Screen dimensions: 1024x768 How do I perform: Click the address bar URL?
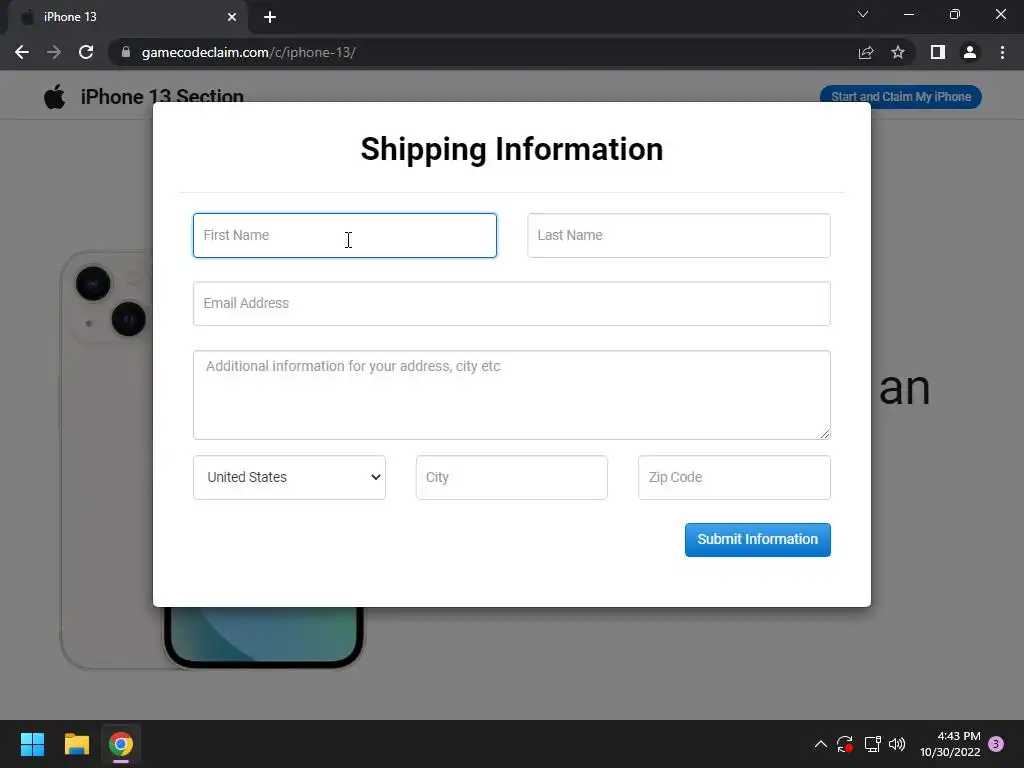pos(249,52)
